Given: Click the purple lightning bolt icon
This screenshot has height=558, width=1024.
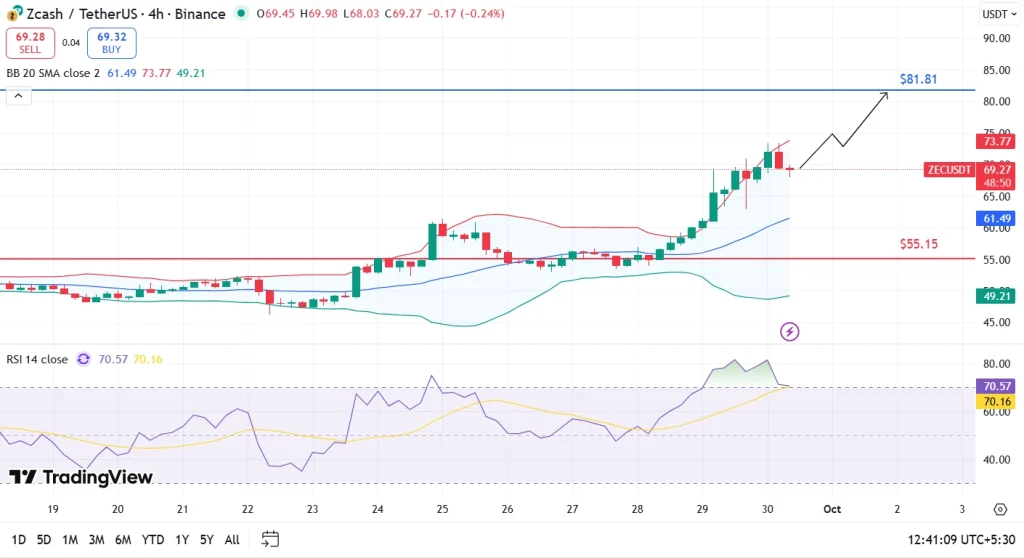Looking at the screenshot, I should [789, 331].
